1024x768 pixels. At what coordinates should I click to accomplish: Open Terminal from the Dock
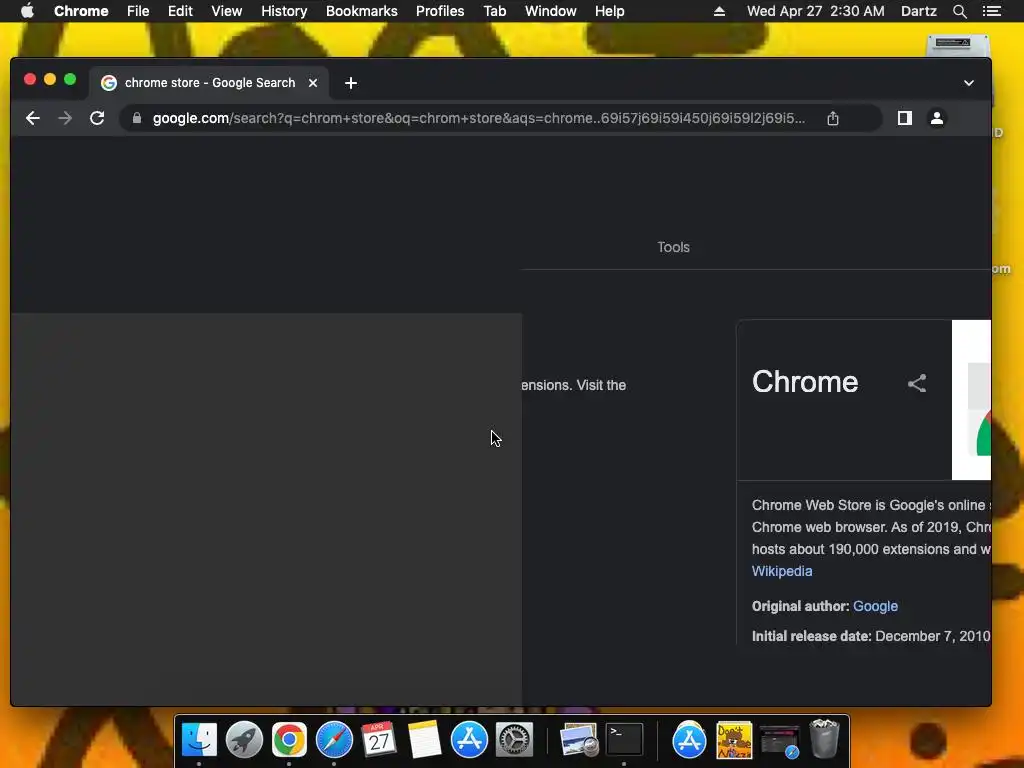(624, 740)
